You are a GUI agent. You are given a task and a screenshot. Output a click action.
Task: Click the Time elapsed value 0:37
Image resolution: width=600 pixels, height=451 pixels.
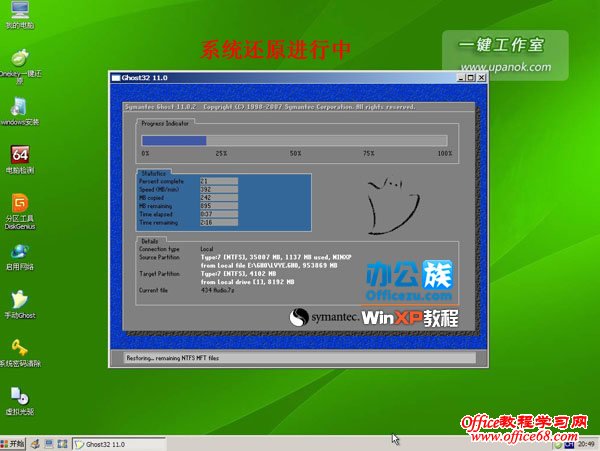point(218,214)
